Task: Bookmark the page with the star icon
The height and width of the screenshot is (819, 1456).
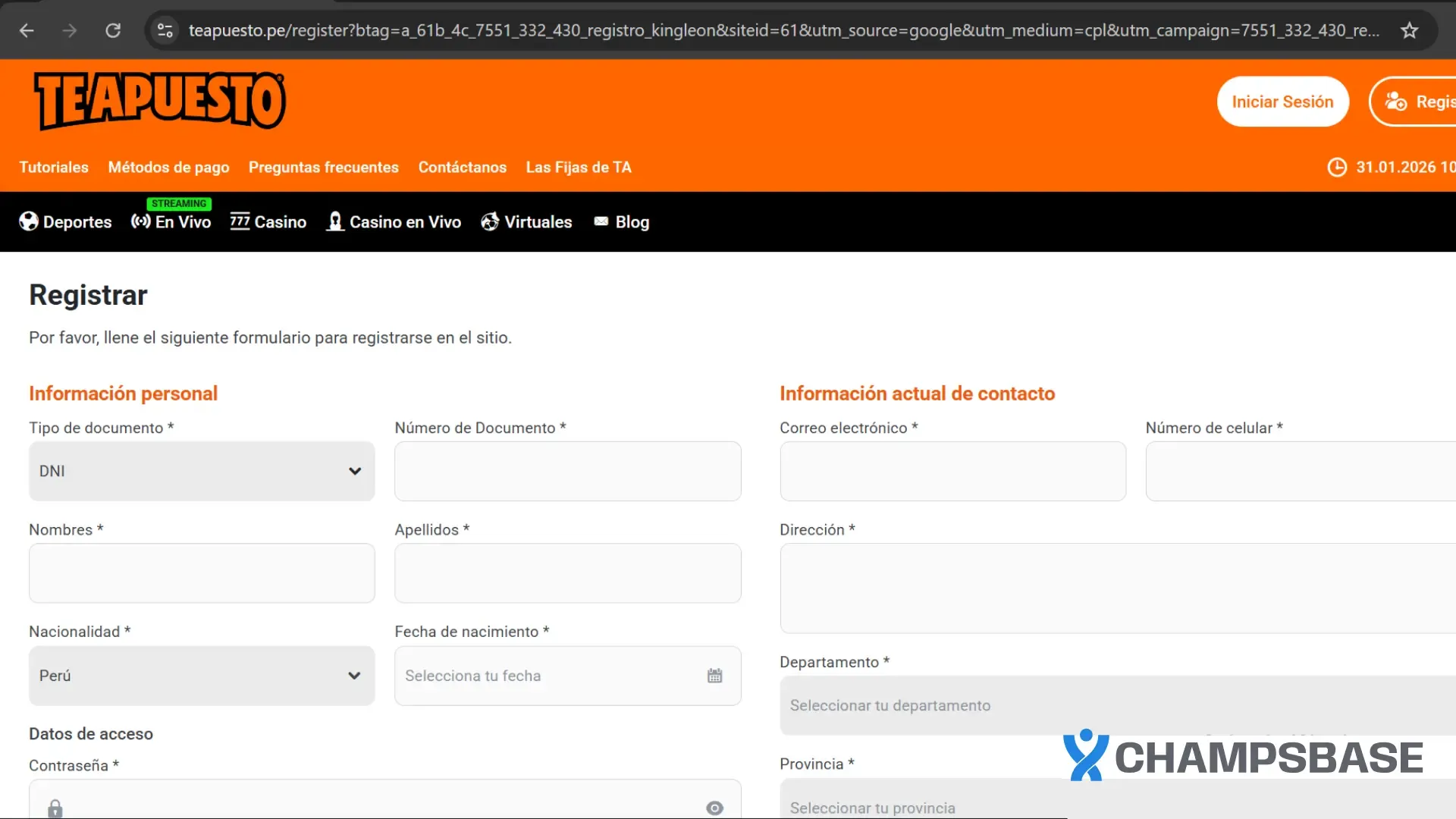Action: (1409, 30)
